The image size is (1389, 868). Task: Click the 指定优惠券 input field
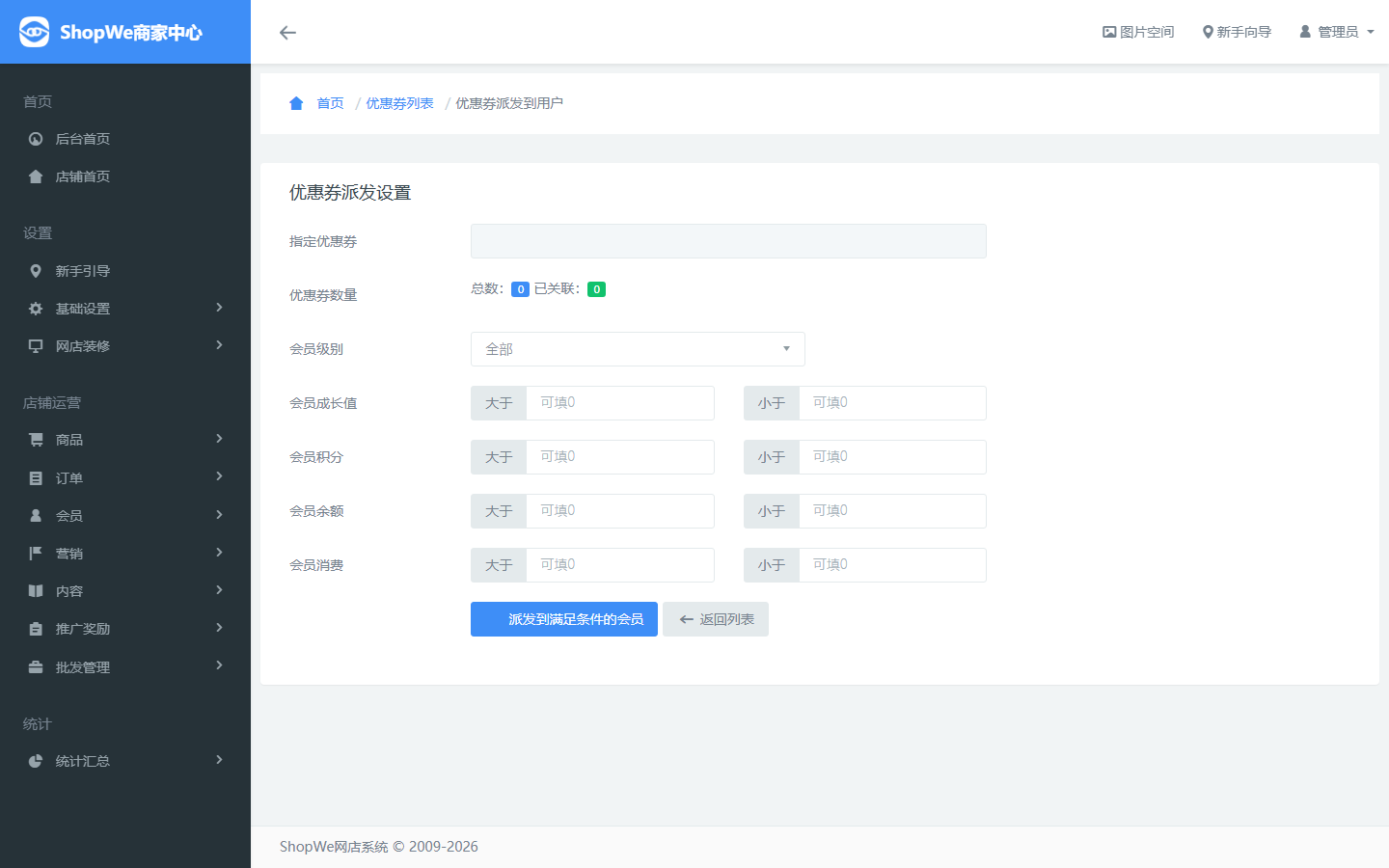tap(728, 241)
